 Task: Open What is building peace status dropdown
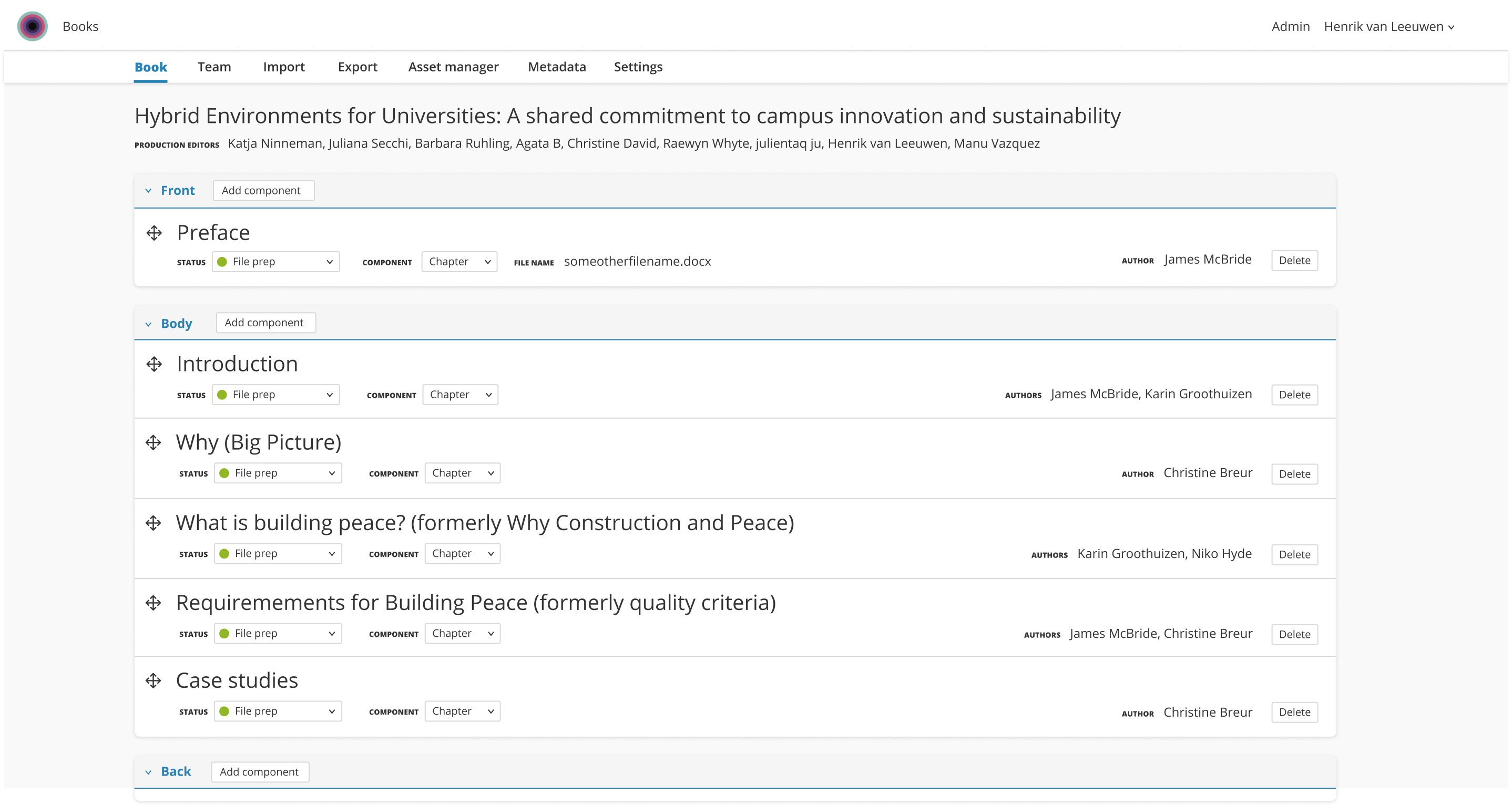[278, 553]
